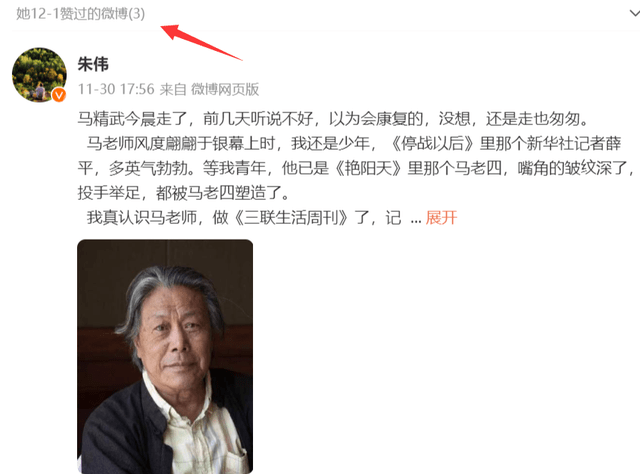The height and width of the screenshot is (474, 640).
Task: Click the 《艳阳天》 title in post
Action: click(369, 168)
